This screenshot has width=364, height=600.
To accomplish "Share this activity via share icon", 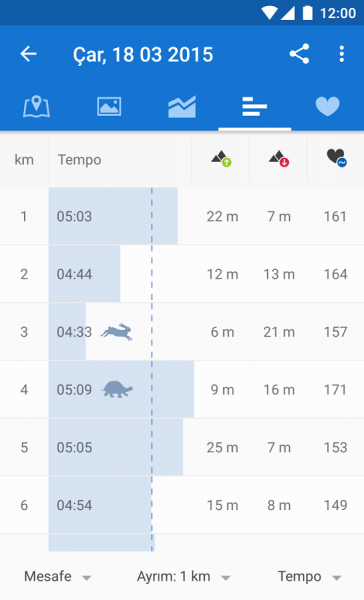I will point(299,54).
